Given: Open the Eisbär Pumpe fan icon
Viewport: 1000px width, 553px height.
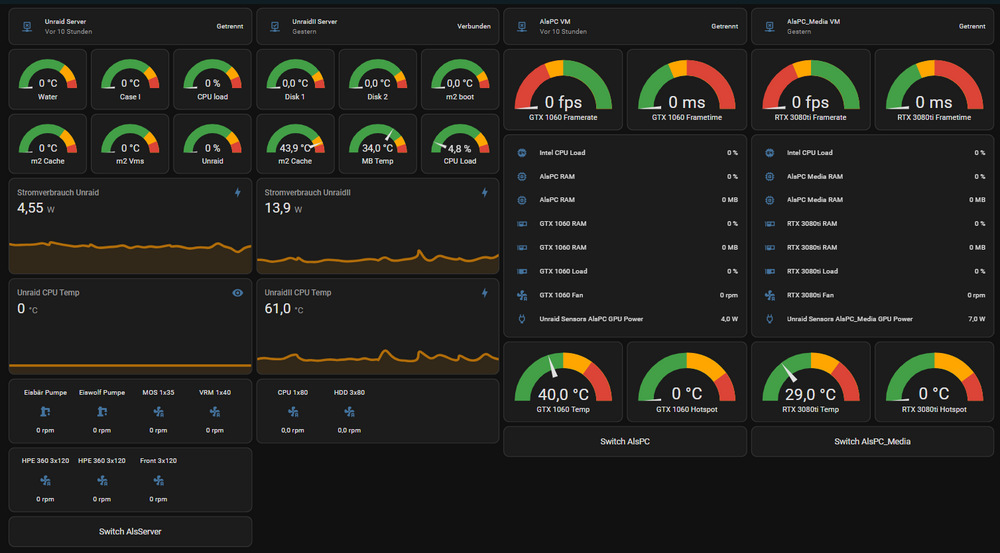Looking at the screenshot, I should 45,412.
